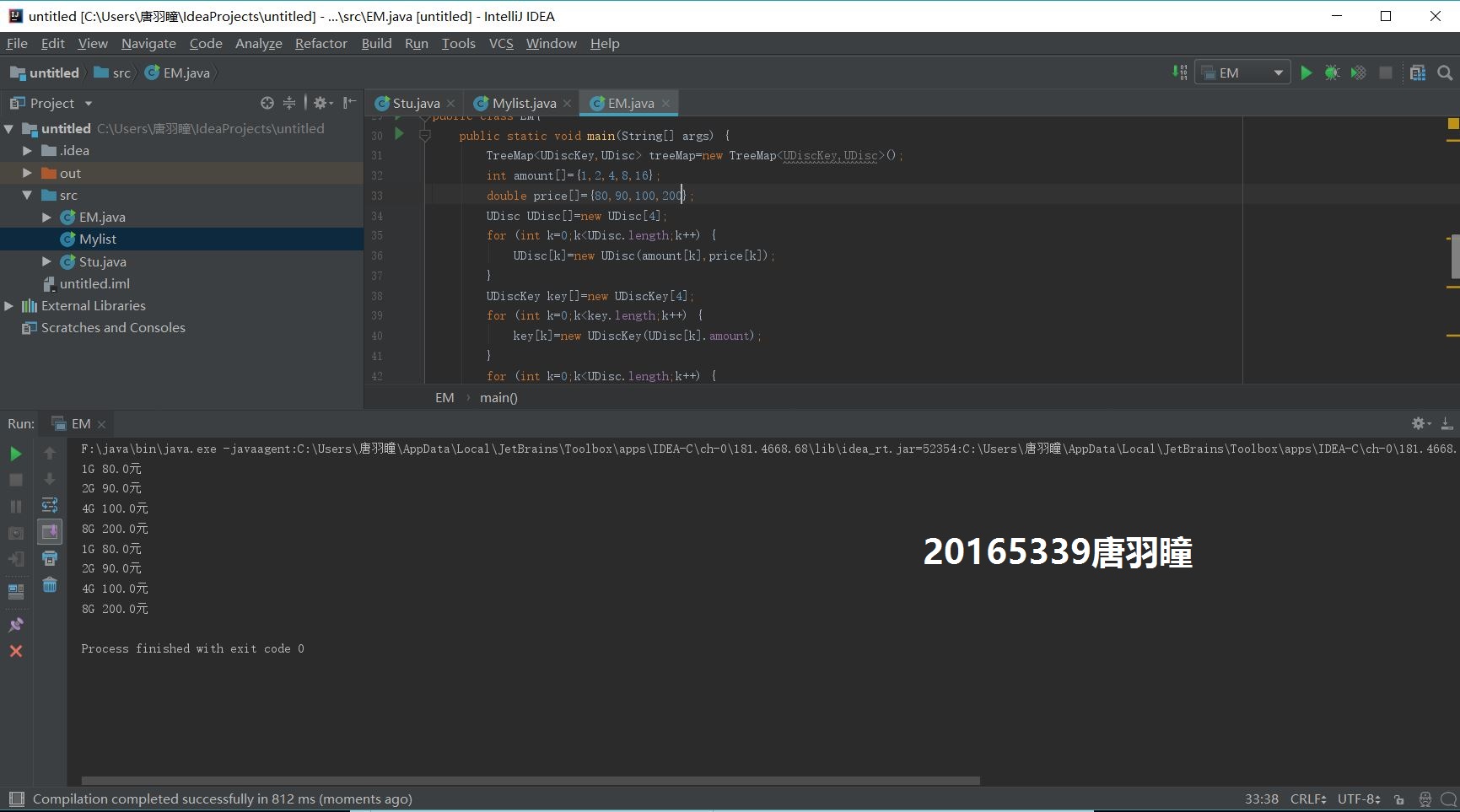
Task: Click UTF-8 encoding selector in status bar
Action: point(1359,799)
